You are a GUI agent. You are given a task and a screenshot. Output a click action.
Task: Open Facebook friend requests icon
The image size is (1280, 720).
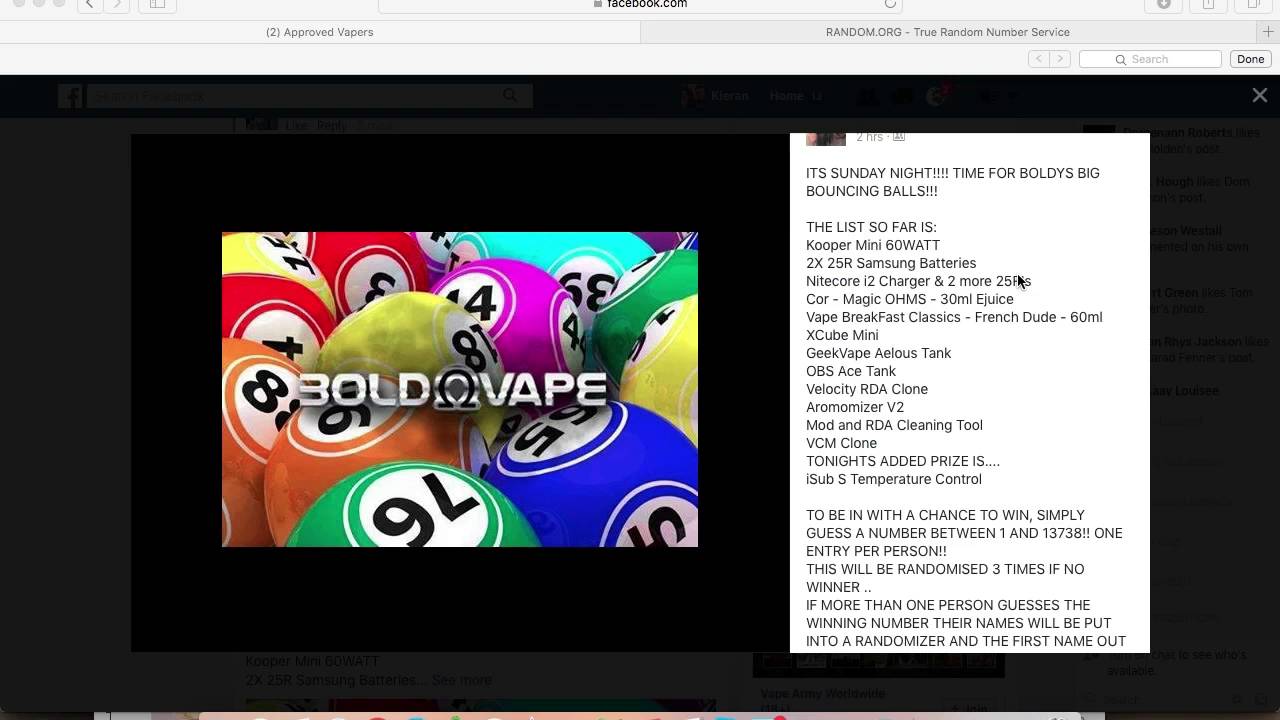867,96
